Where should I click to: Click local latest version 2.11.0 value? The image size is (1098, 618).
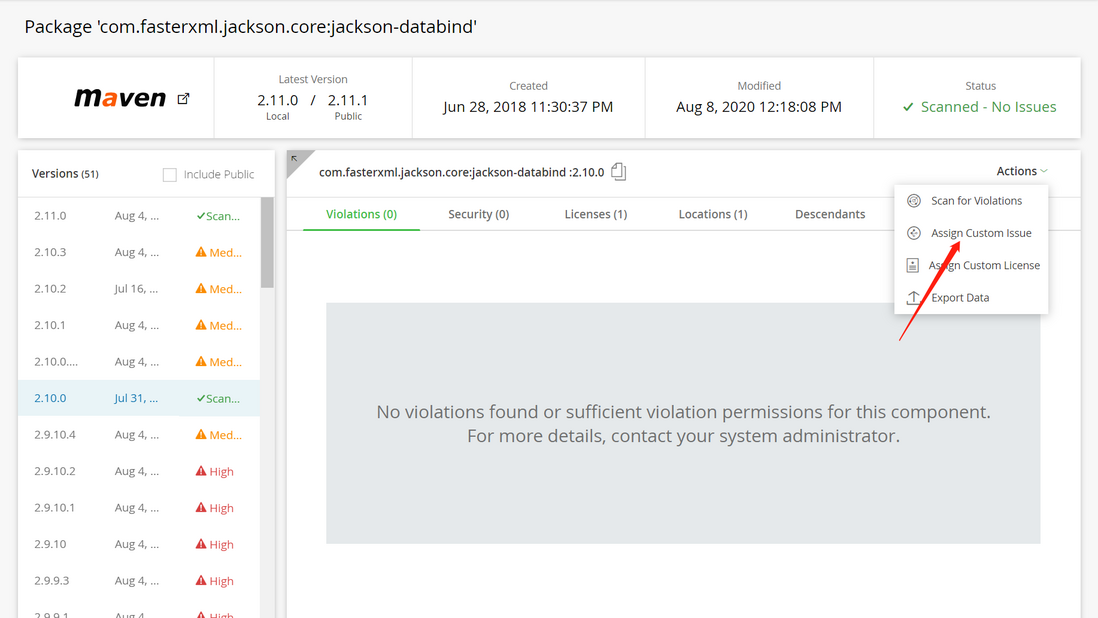click(277, 100)
